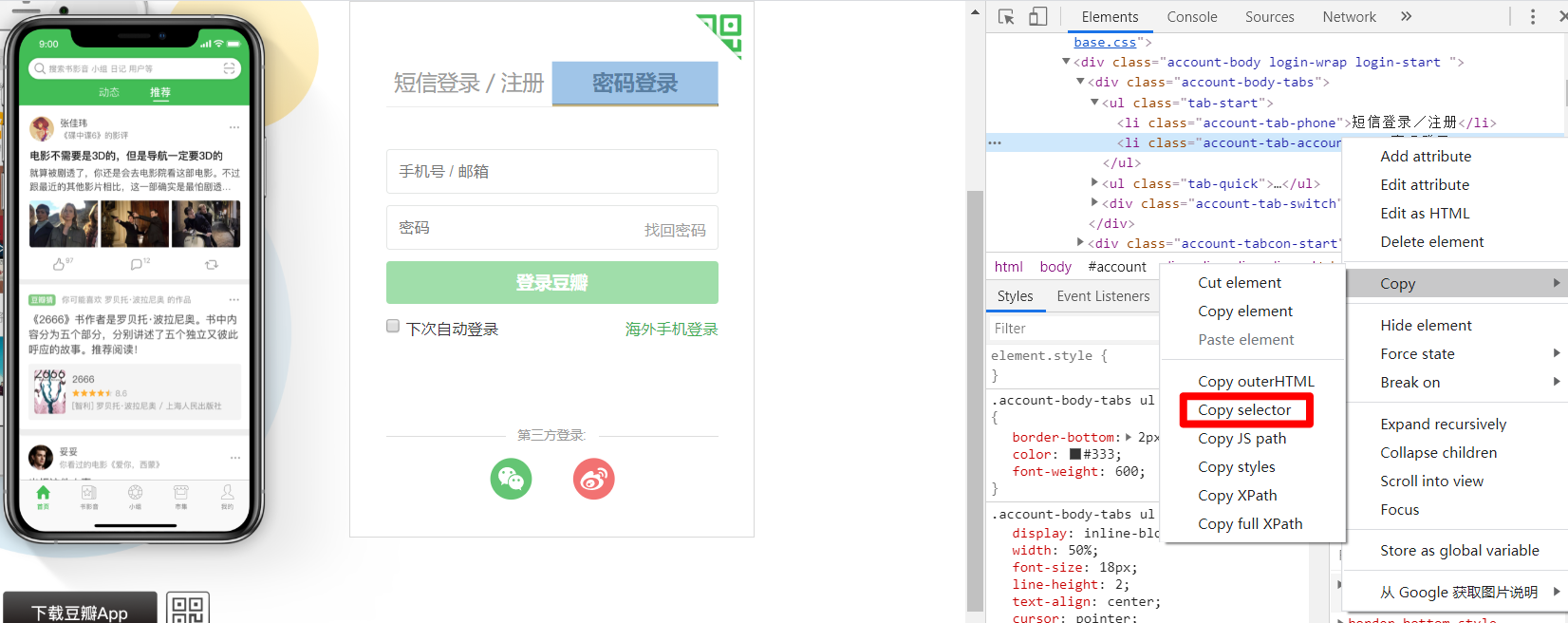
Task: Choose Copy full XPath entry
Action: tap(1250, 524)
